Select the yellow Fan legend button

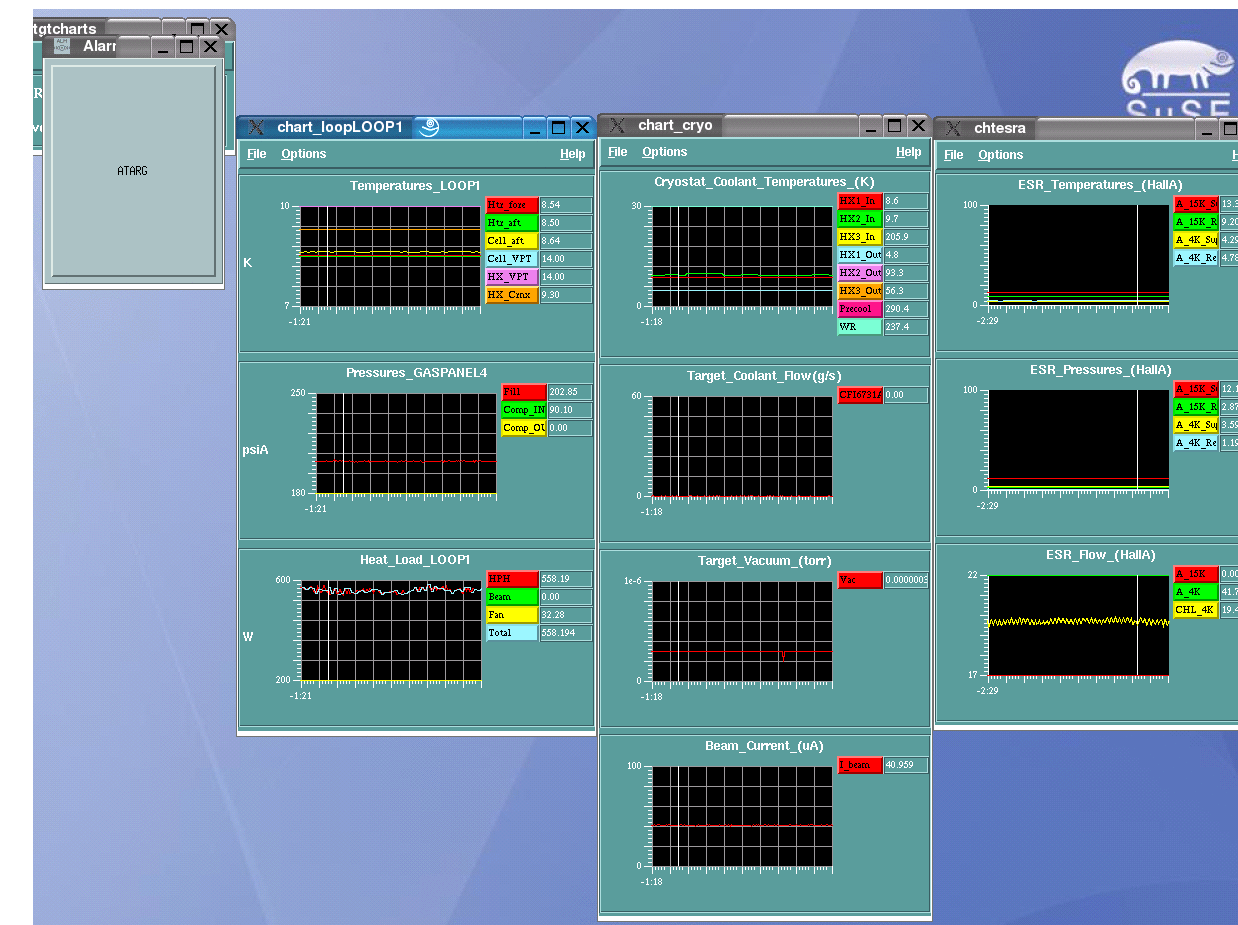pyautogui.click(x=512, y=615)
